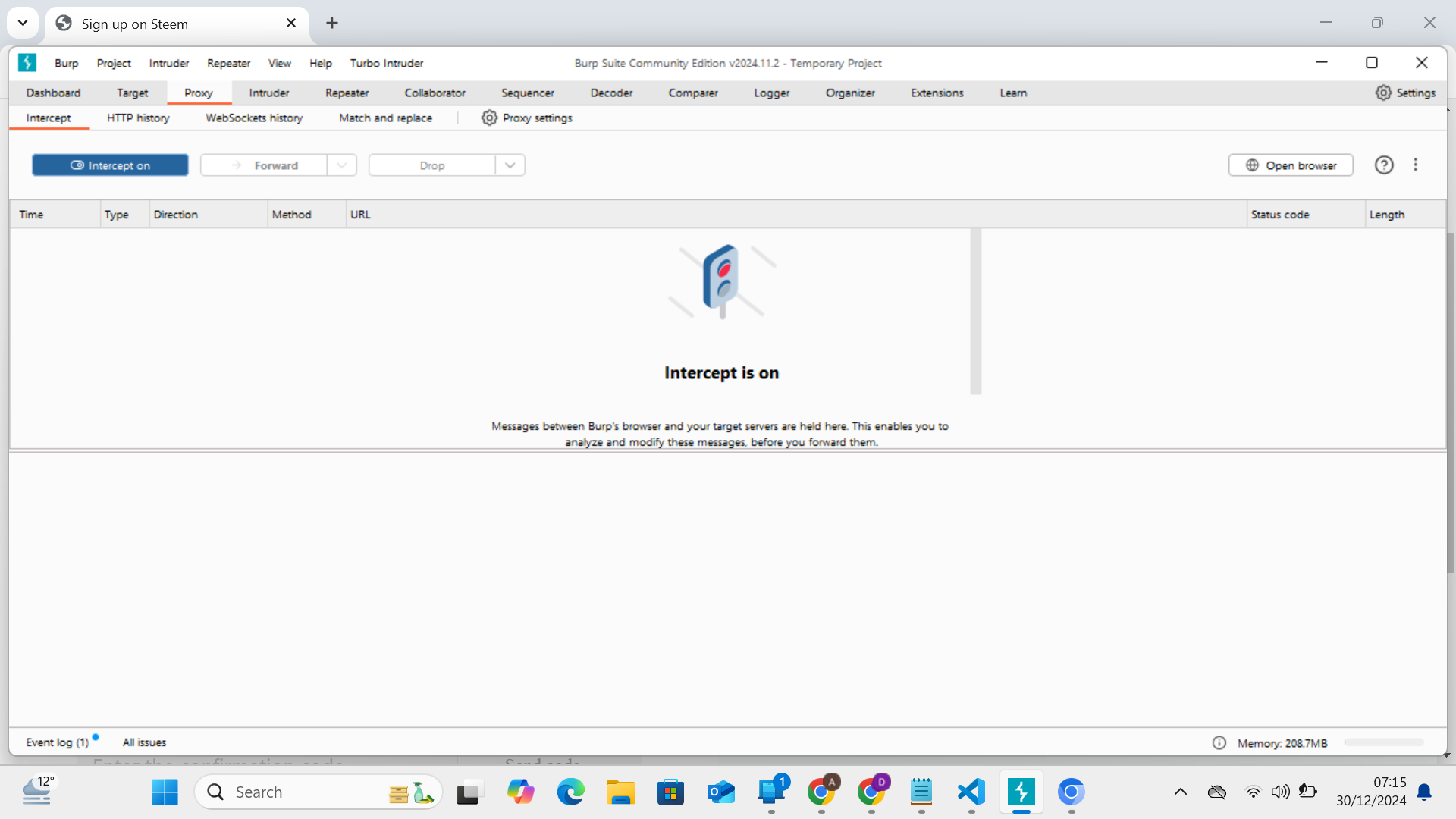Click the Burp Suite logo icon
Viewport: 1456px width, 819px height.
(27, 63)
